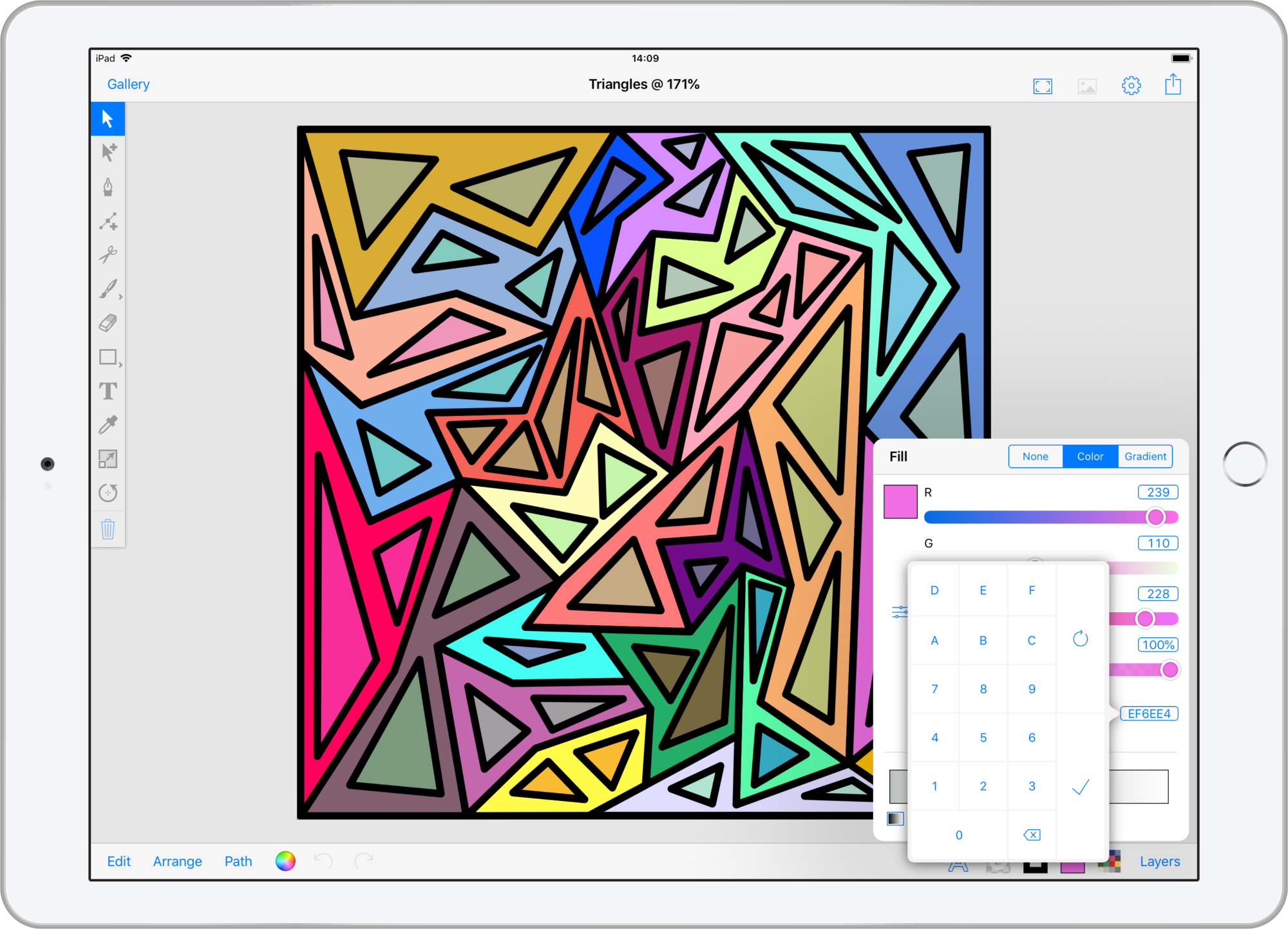Go back to Gallery

coord(128,84)
